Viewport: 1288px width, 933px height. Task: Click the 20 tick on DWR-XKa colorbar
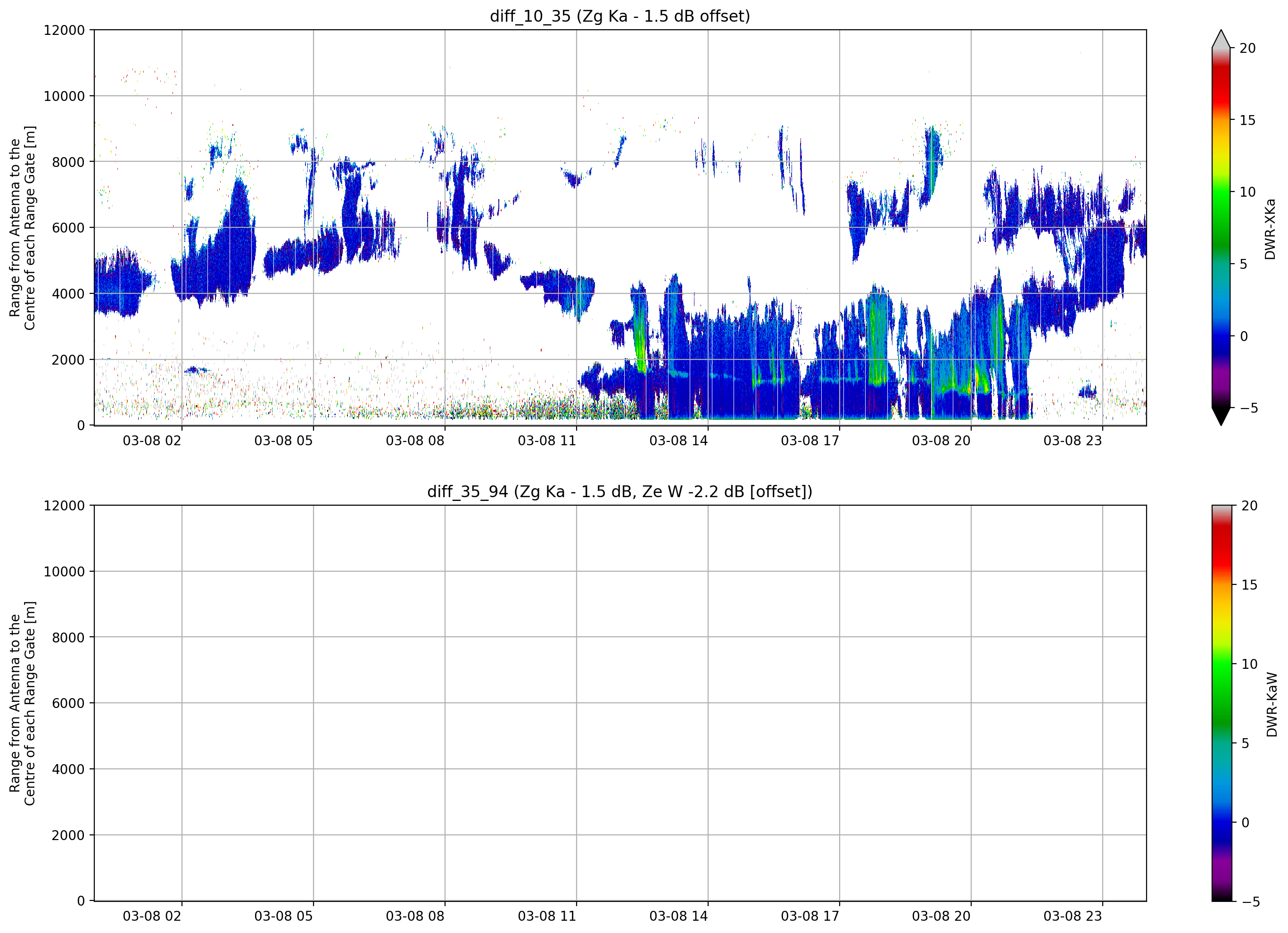[1247, 48]
